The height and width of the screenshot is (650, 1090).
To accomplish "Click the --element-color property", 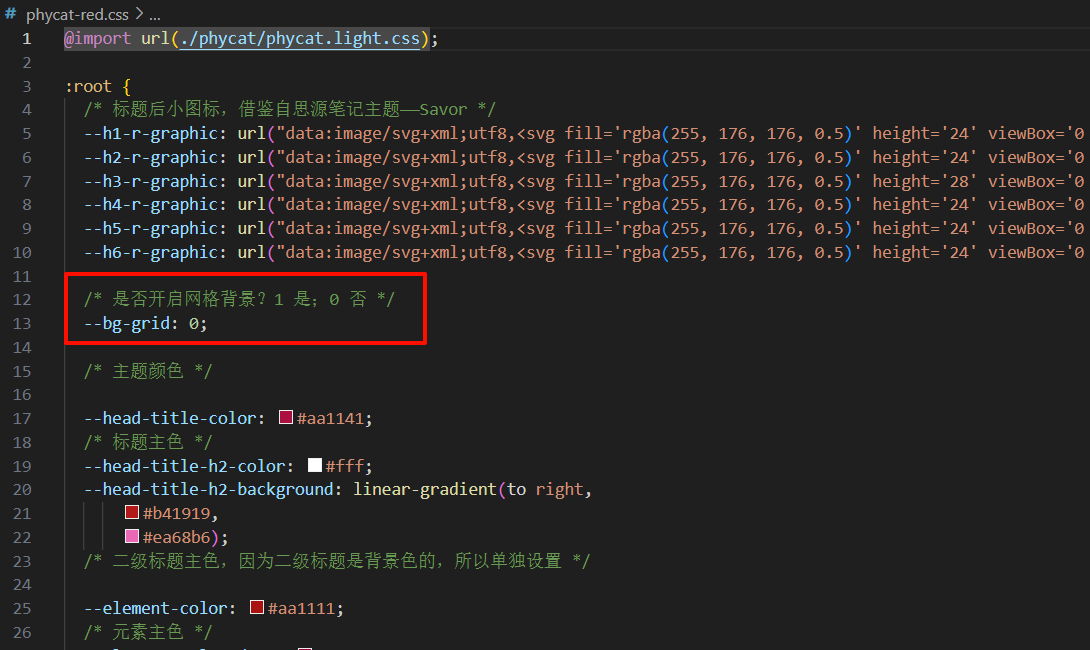I will pyautogui.click(x=156, y=608).
